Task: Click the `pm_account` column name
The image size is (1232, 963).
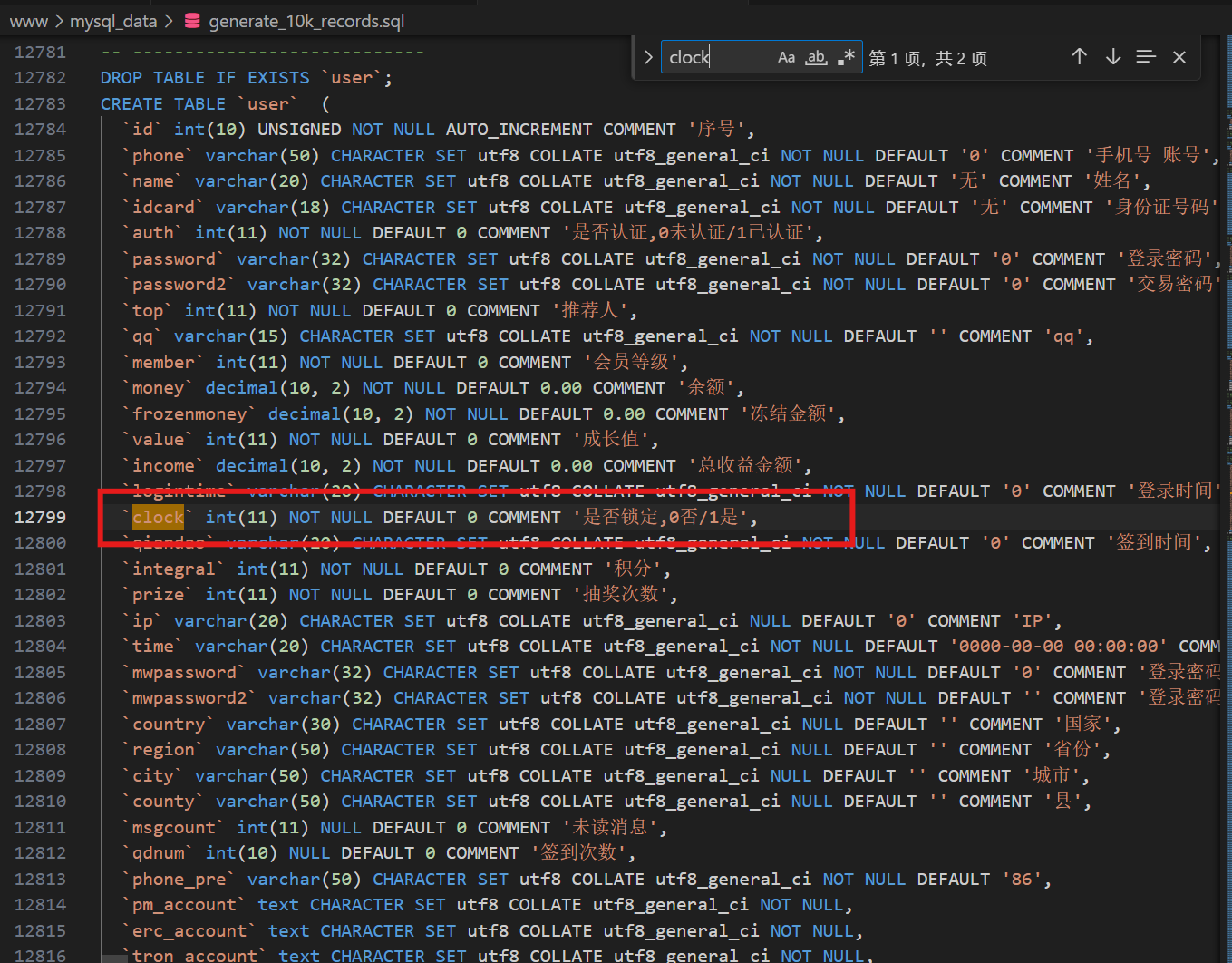Action: click(x=185, y=905)
